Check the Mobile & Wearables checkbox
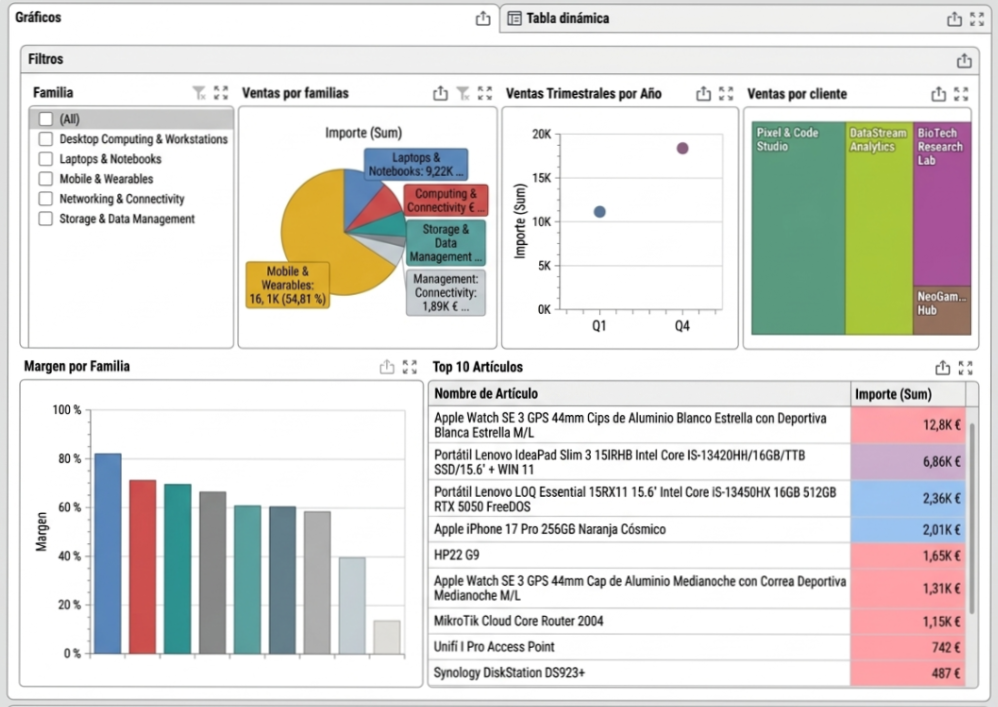 44,179
